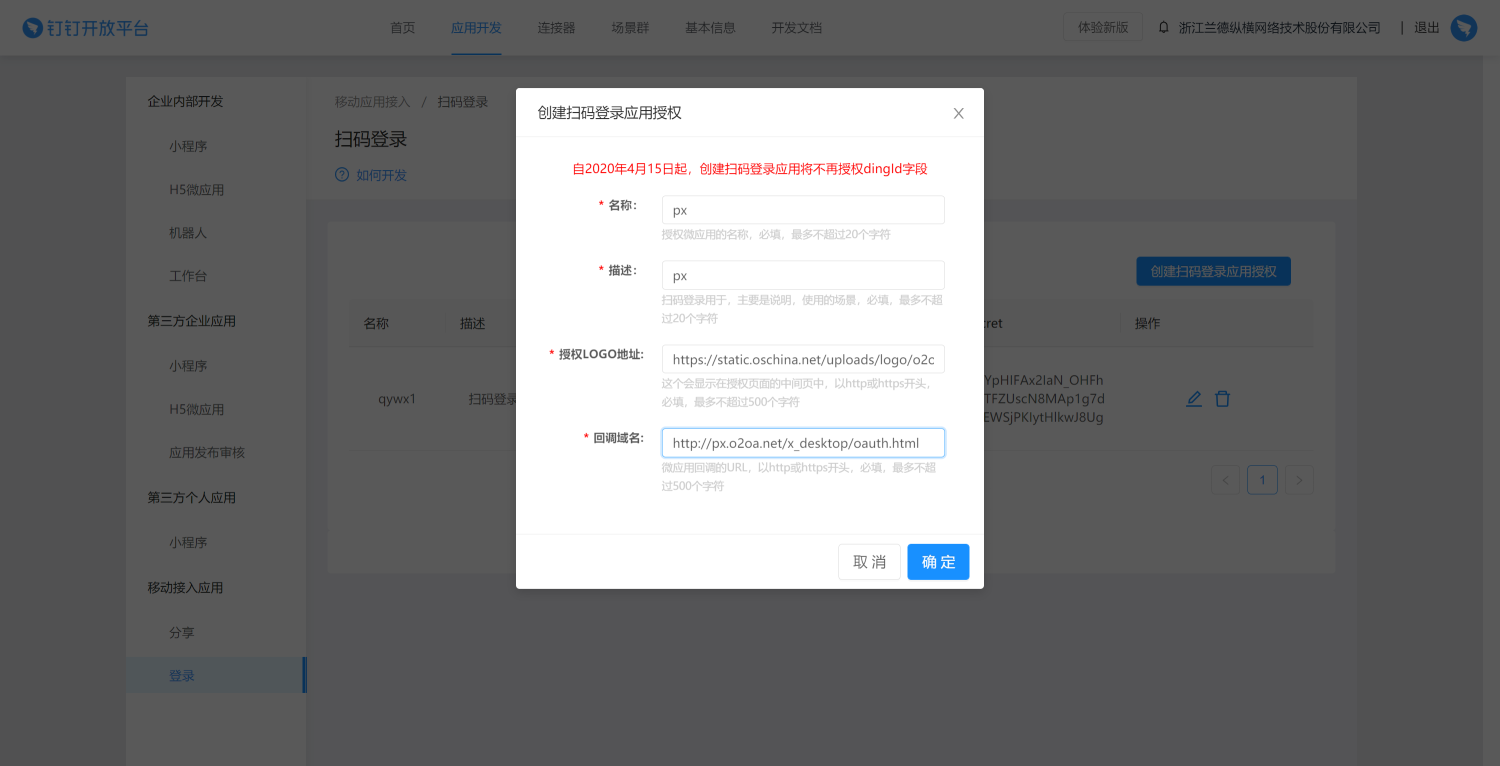The width and height of the screenshot is (1500, 766).
Task: Click 第三方企业应用 sidebar group header
Action: coord(192,321)
